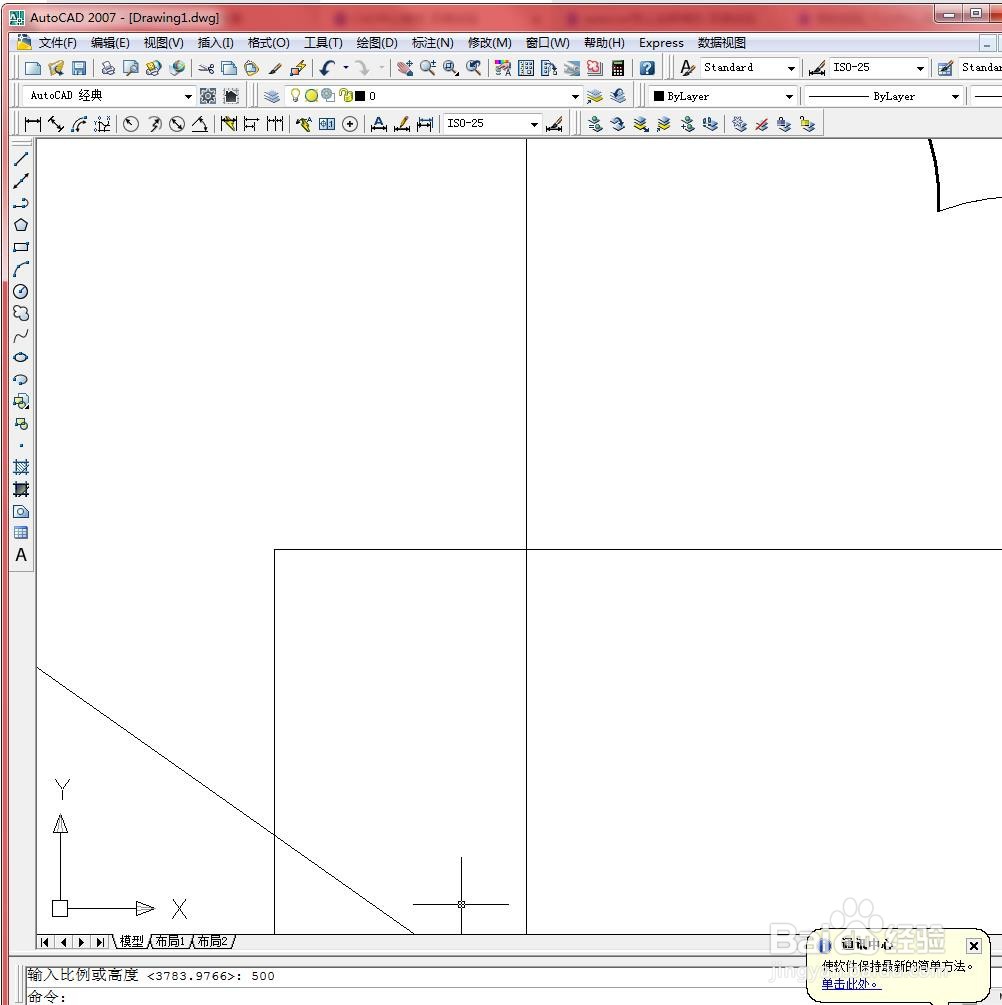Open the undo history dropdown arrow
Image resolution: width=1002 pixels, height=1005 pixels.
346,67
